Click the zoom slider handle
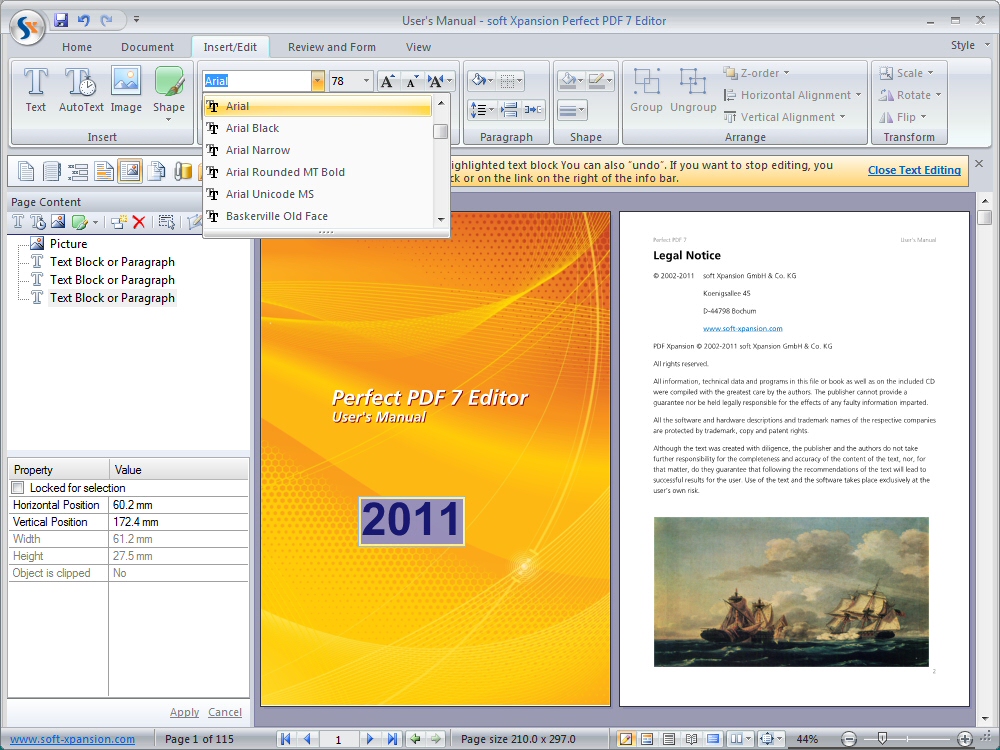Screen dimensions: 1000x750 pos(882,739)
